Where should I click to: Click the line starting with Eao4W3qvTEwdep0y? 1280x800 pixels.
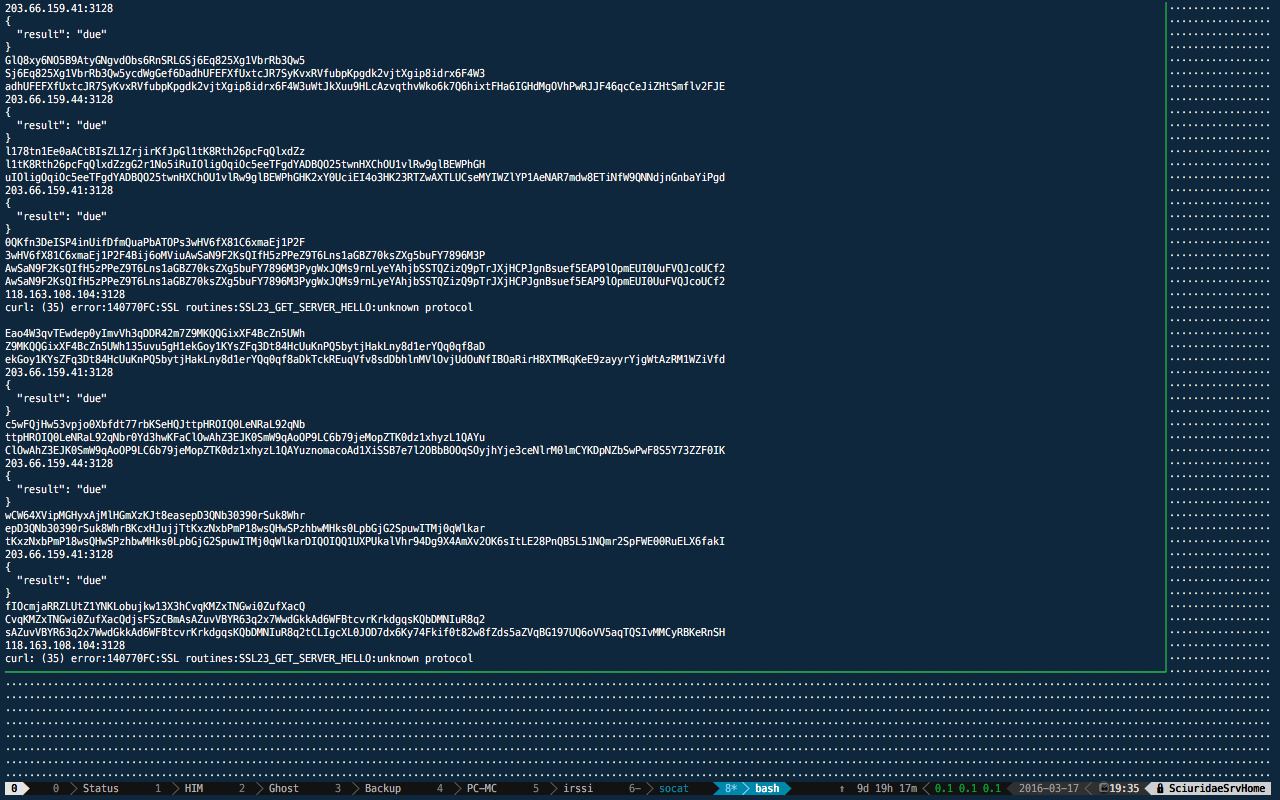click(x=155, y=333)
